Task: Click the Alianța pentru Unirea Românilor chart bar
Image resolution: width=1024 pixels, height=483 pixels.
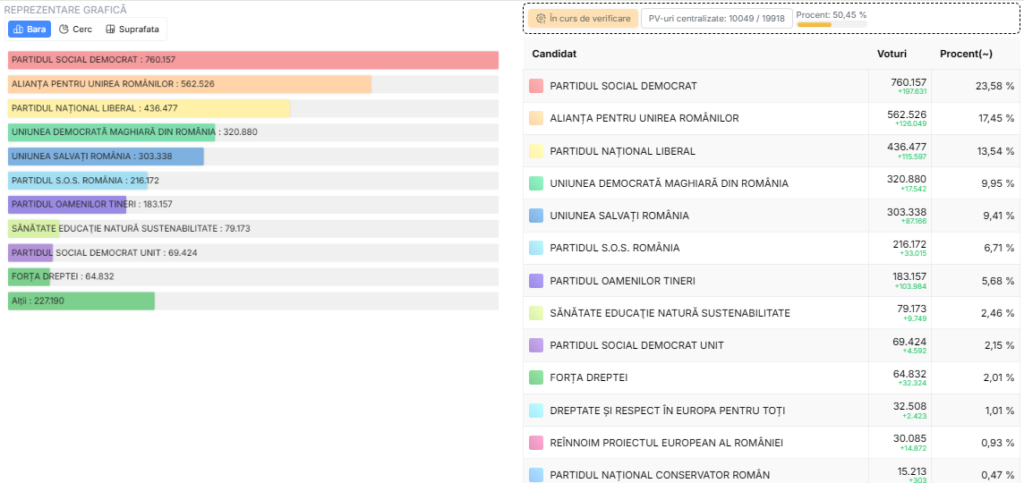Action: pos(189,84)
